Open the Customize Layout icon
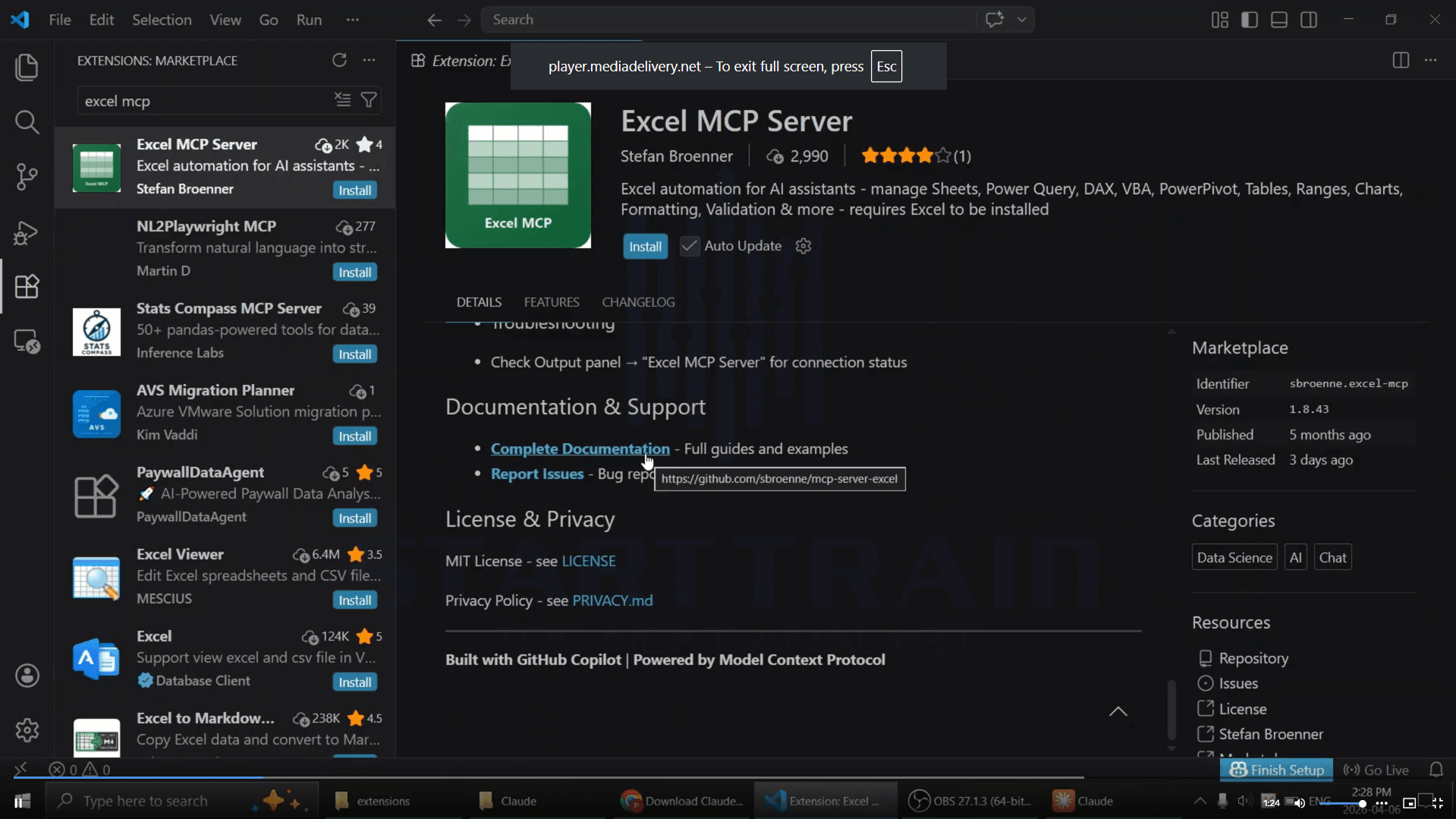Image resolution: width=1456 pixels, height=819 pixels. (1220, 20)
